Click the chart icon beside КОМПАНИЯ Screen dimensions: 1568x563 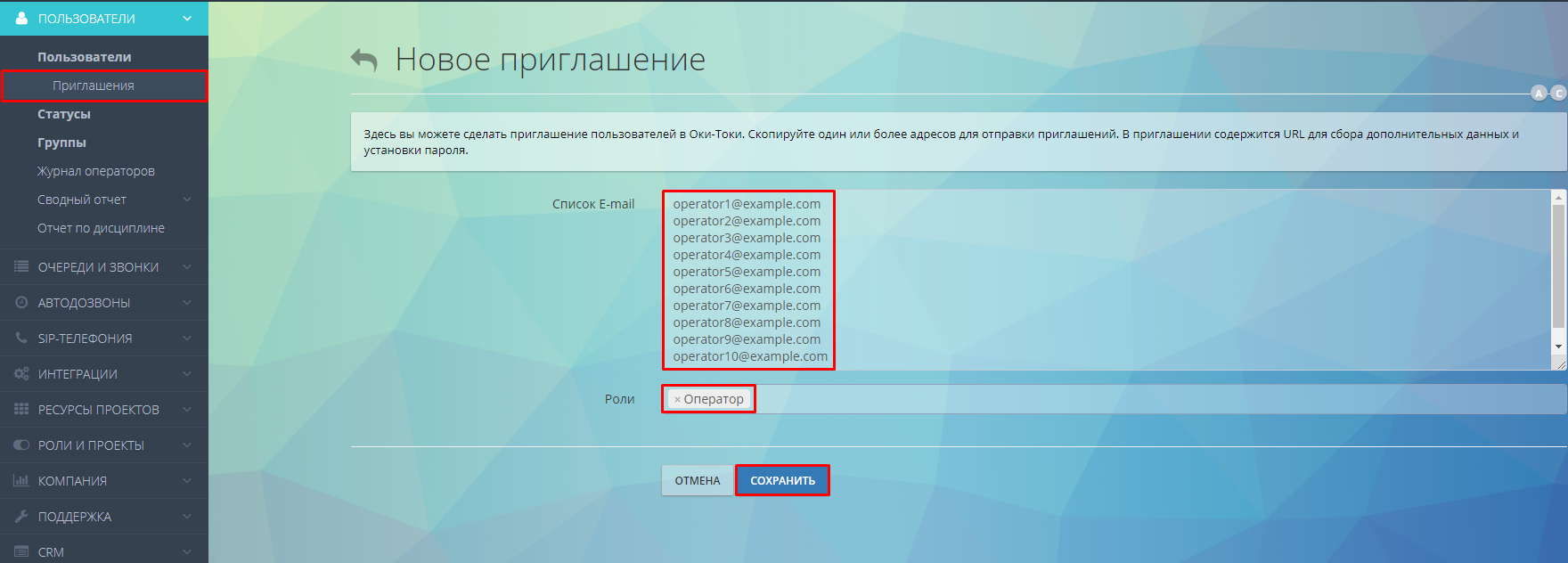click(21, 480)
